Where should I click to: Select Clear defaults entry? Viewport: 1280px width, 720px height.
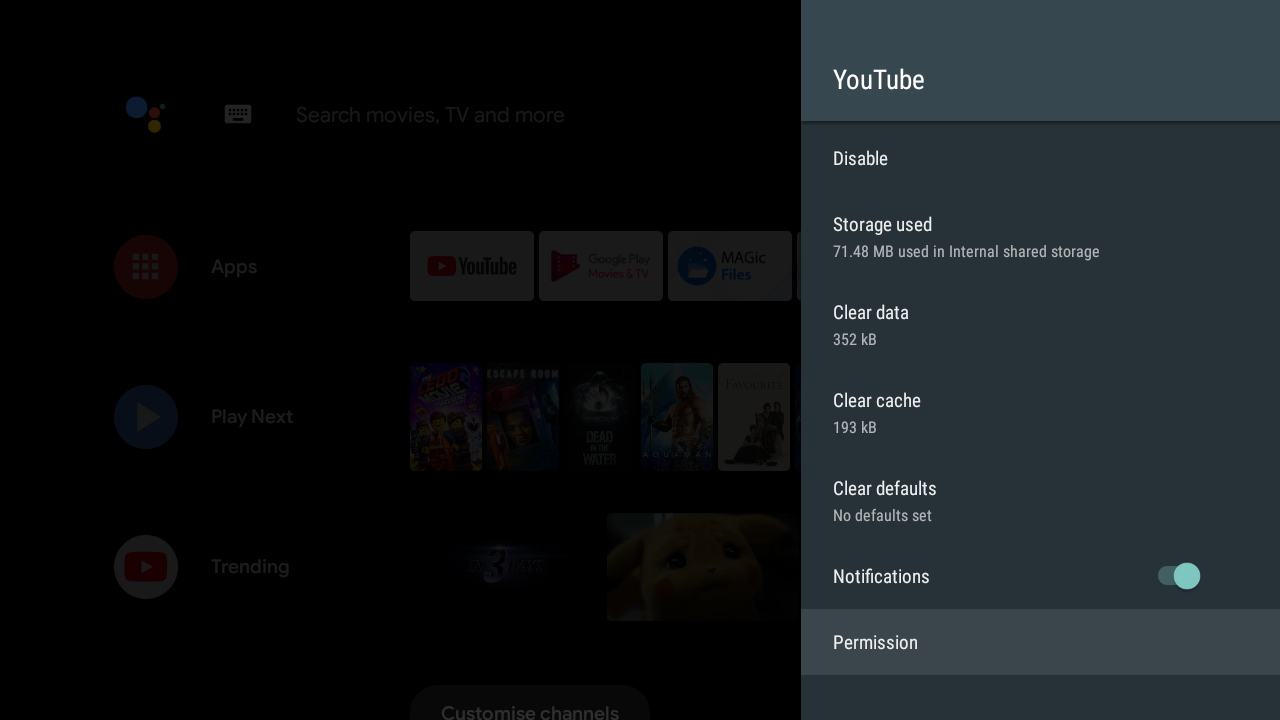coord(1040,501)
